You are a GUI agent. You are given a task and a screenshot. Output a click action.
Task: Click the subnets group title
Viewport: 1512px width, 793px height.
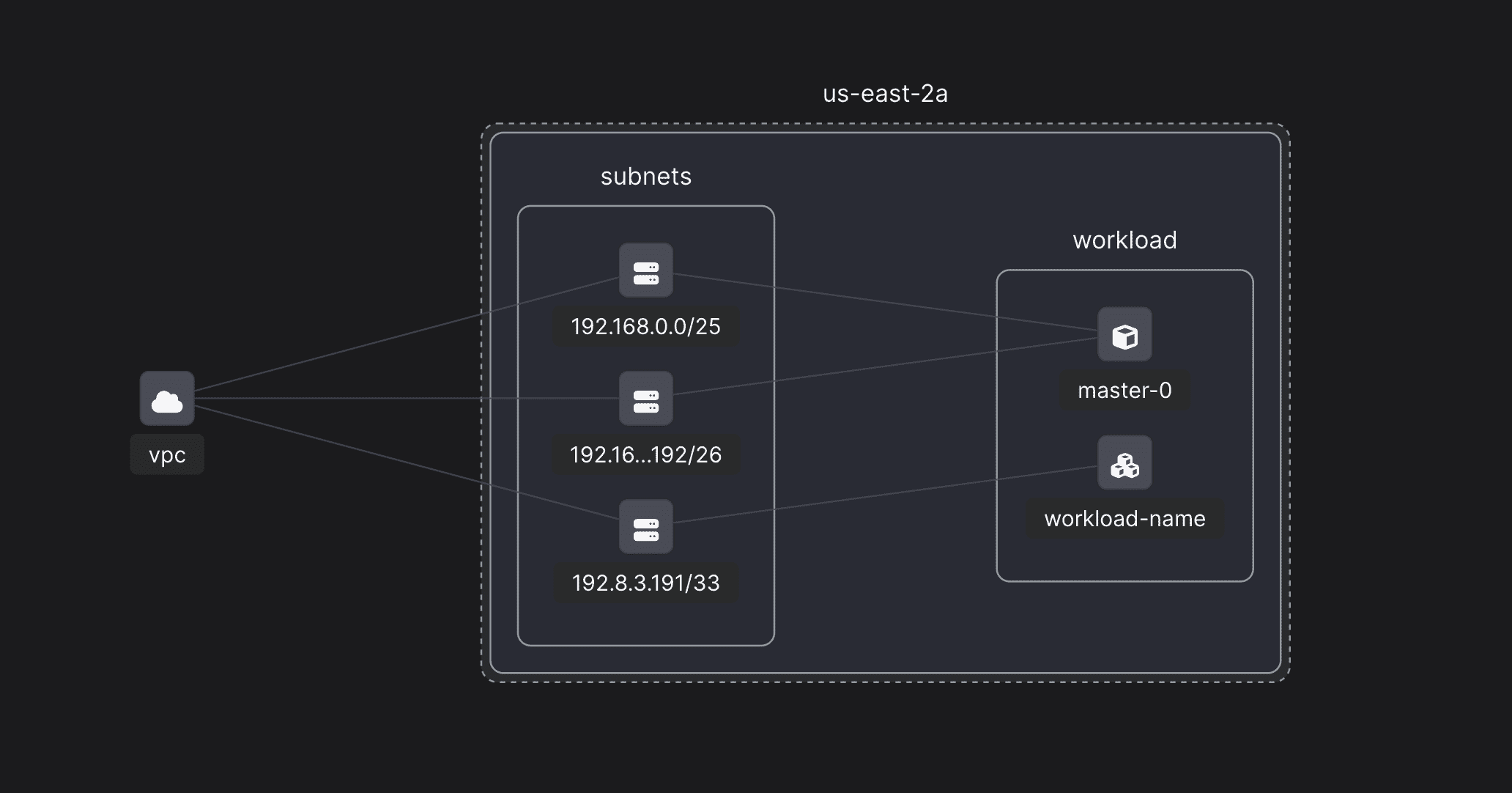[645, 176]
